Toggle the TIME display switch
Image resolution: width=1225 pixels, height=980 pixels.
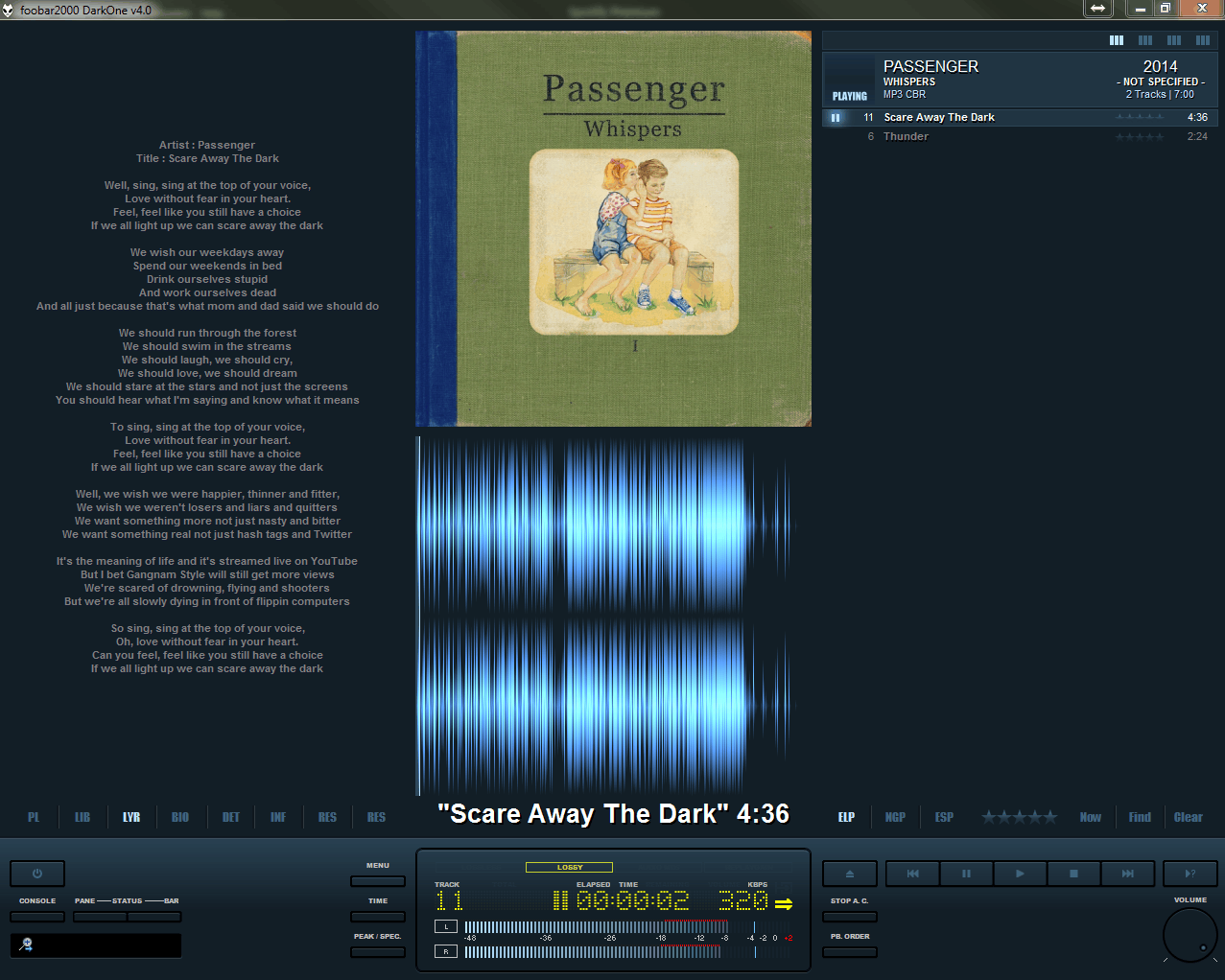click(378, 917)
